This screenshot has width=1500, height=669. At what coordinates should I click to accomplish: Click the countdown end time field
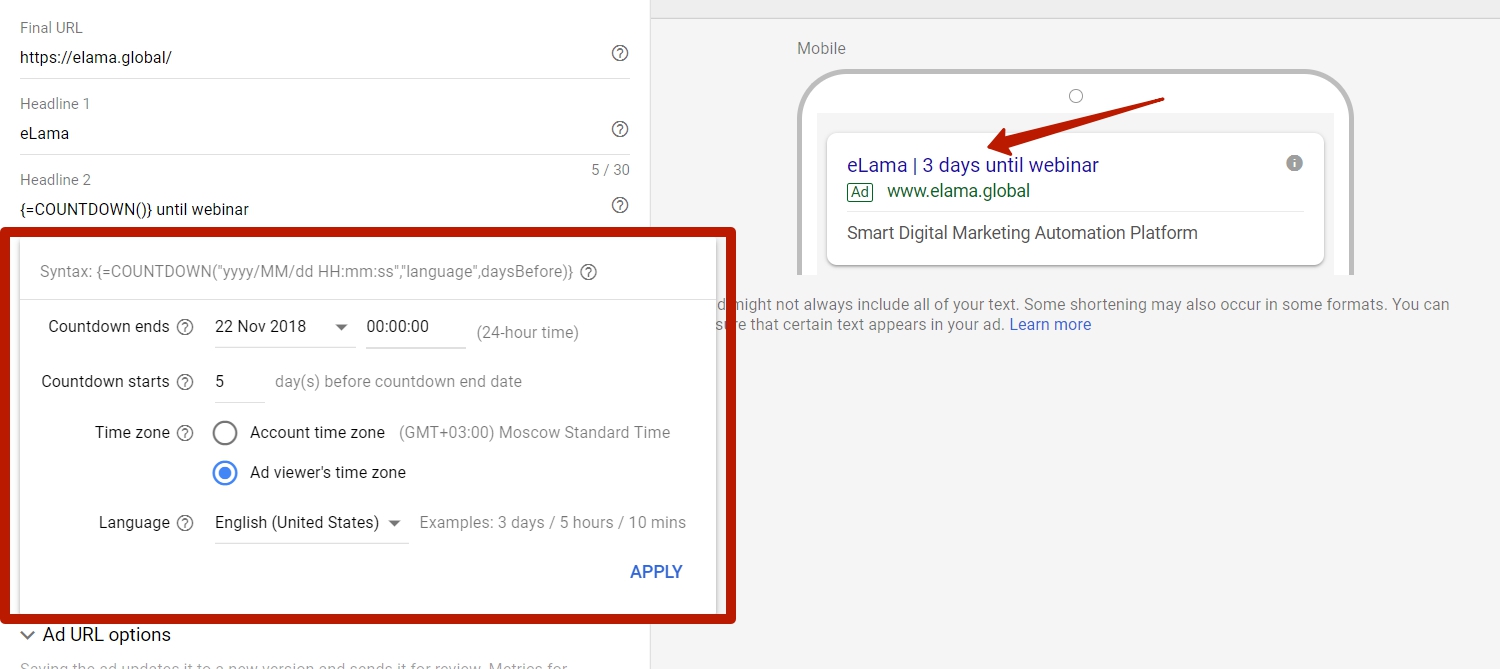[415, 327]
